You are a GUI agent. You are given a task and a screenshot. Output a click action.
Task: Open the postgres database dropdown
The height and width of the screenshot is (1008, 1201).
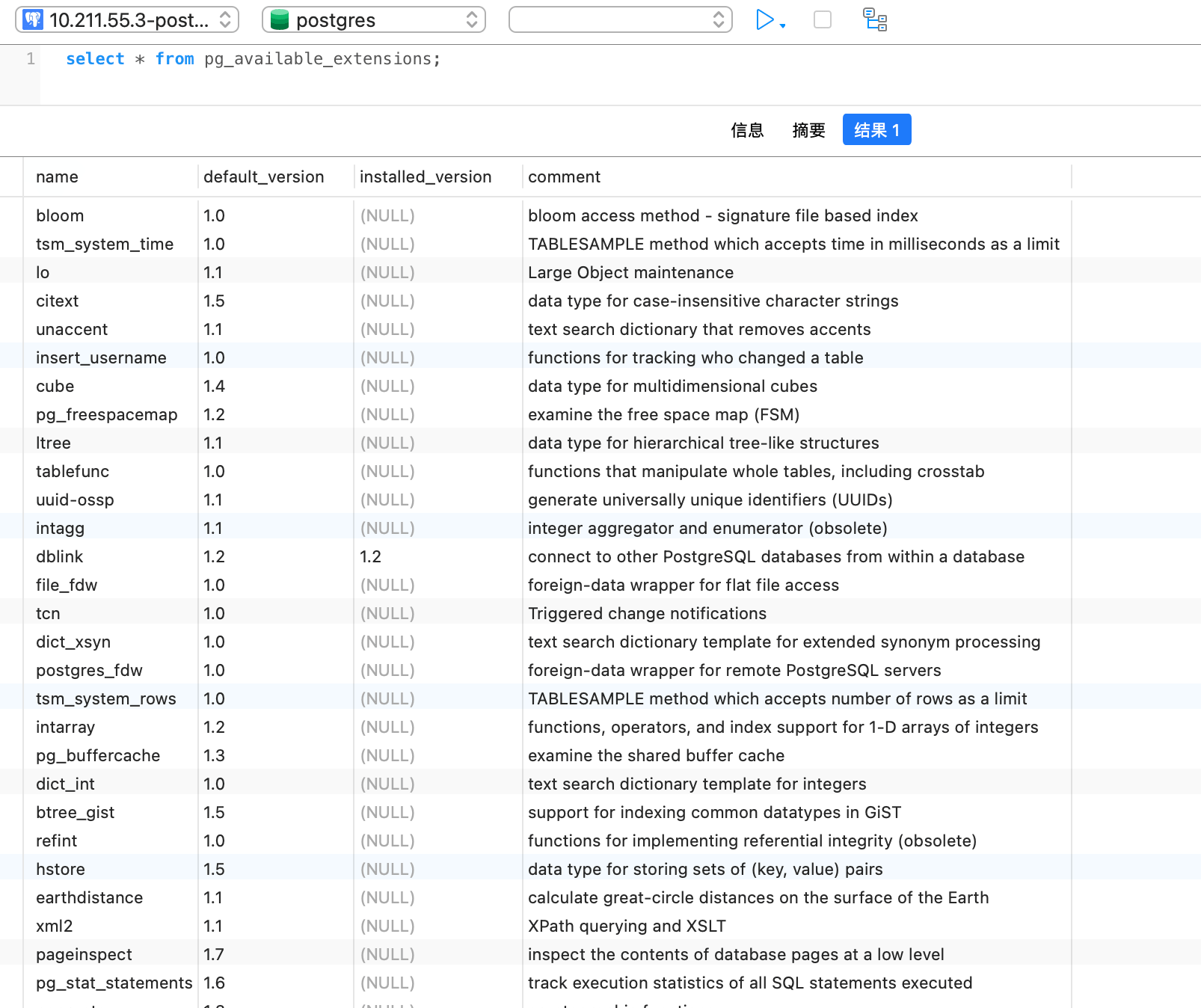373,20
